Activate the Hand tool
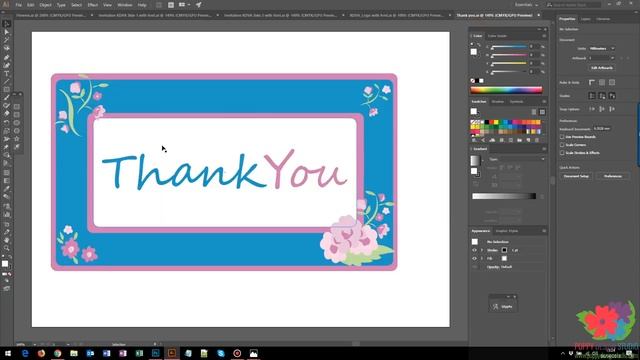This screenshot has width=640, height=360. coord(7,240)
